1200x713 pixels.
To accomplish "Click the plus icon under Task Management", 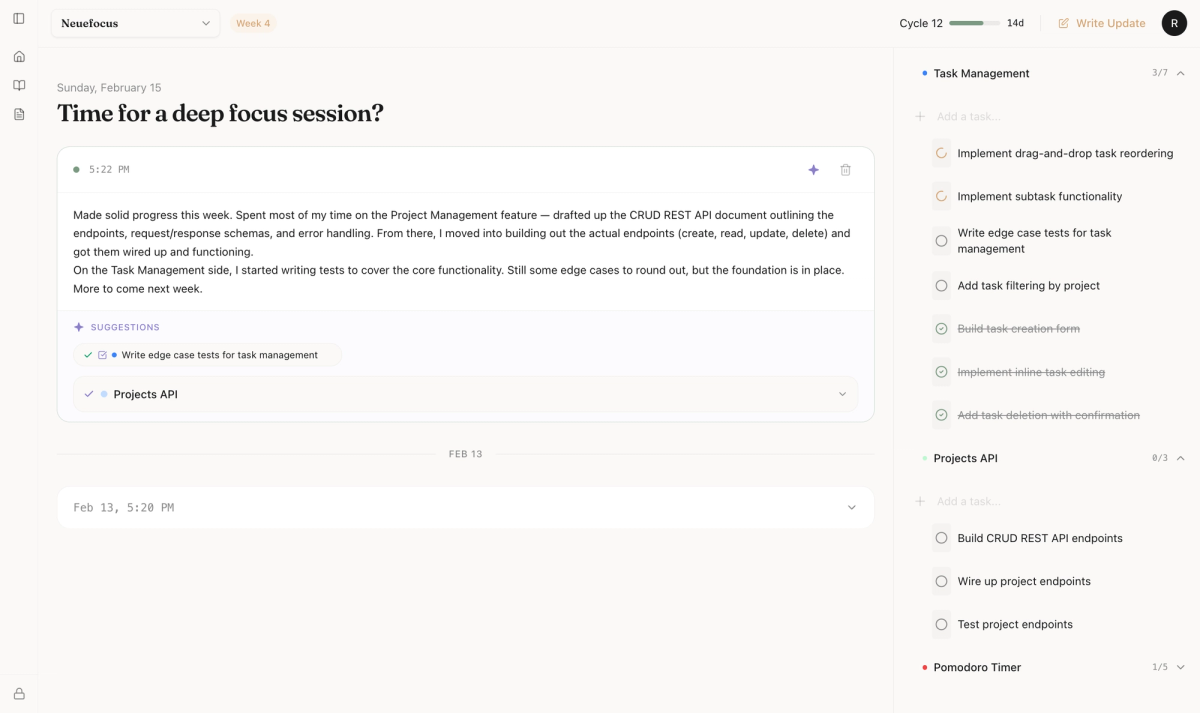I will 920,117.
